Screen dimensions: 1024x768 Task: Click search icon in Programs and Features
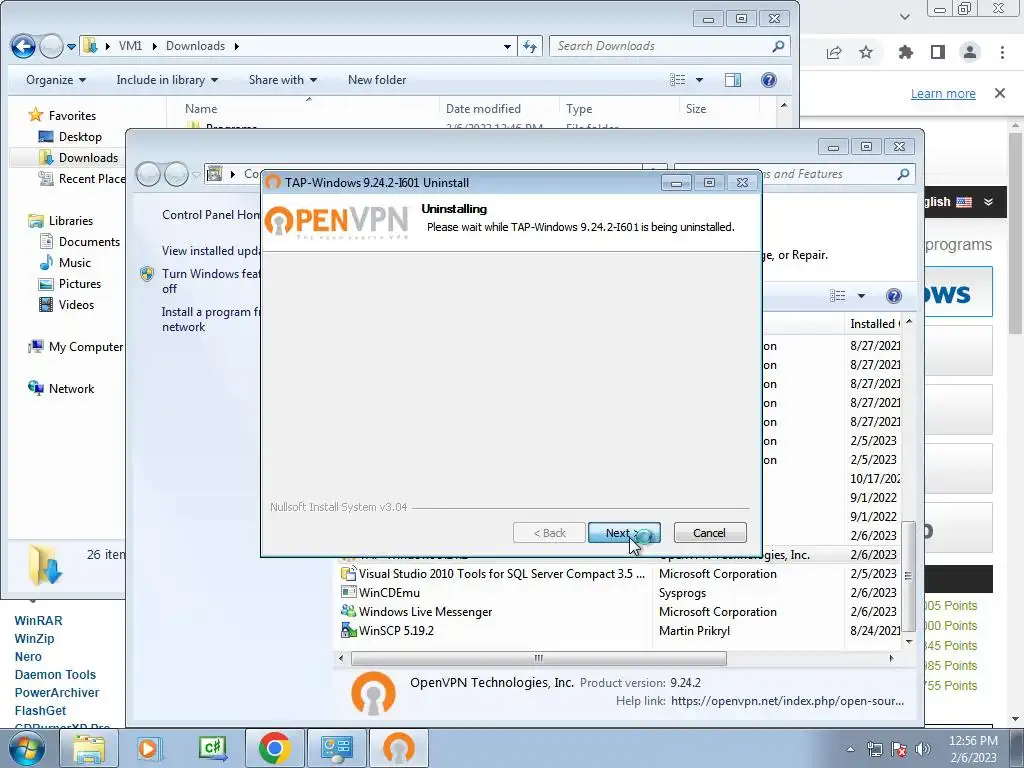(903, 174)
